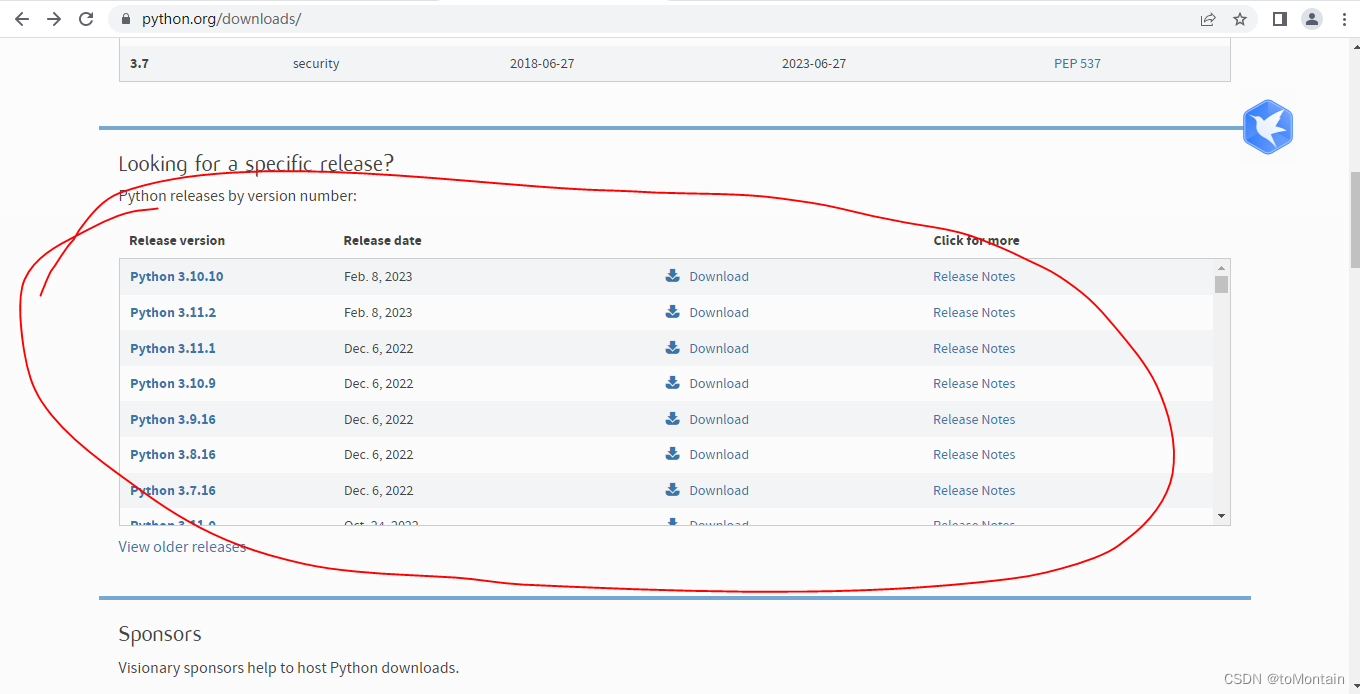
Task: Read Release Notes for Python 3.10.10
Action: click(974, 276)
